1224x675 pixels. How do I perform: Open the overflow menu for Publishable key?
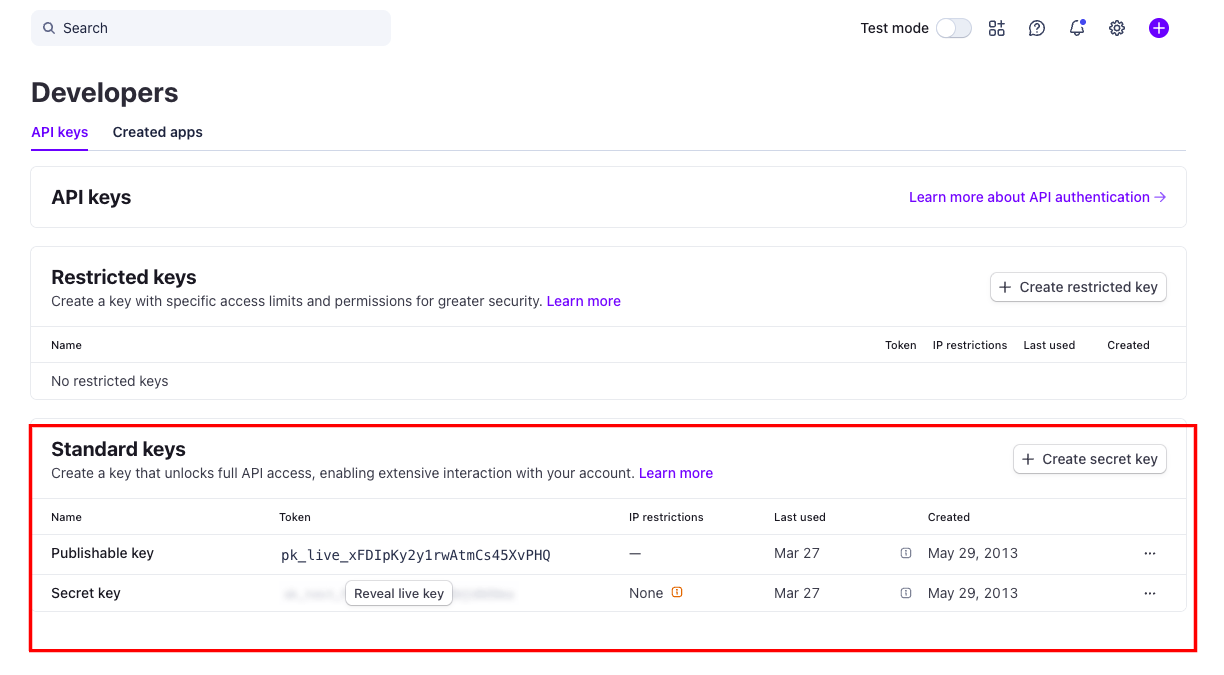click(x=1149, y=553)
